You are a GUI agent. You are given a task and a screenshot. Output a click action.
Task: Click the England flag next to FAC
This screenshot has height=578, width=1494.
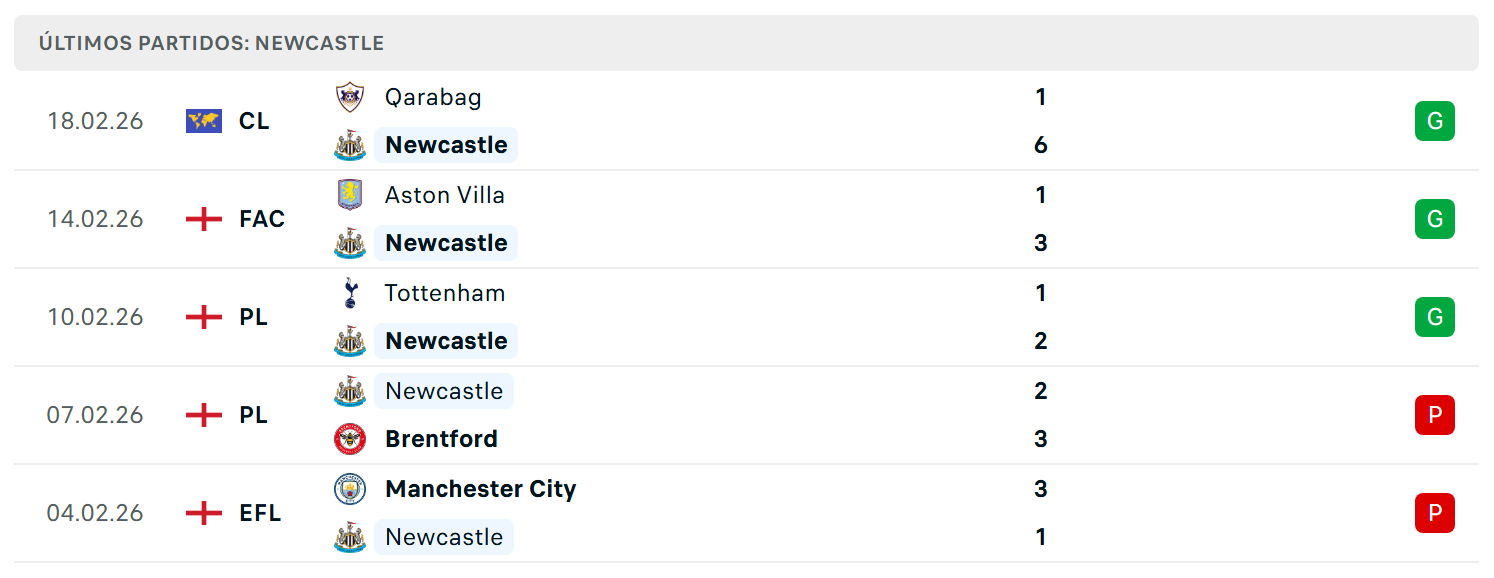pos(204,219)
